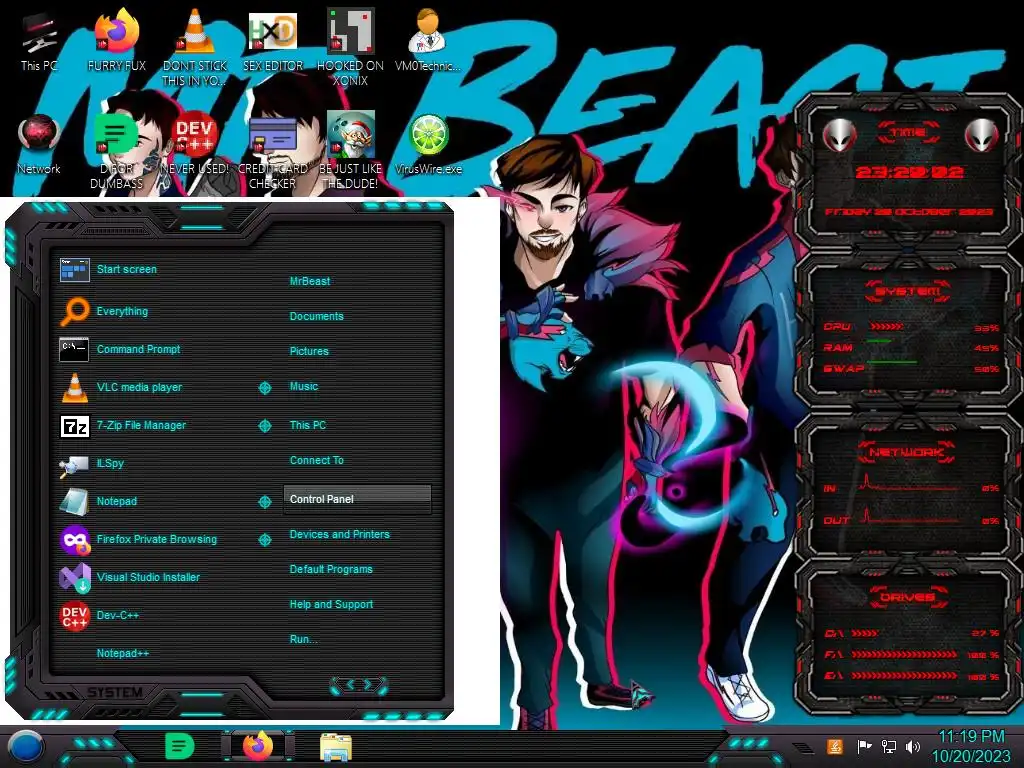Open Devices and Printers
The height and width of the screenshot is (768, 1024).
(340, 534)
